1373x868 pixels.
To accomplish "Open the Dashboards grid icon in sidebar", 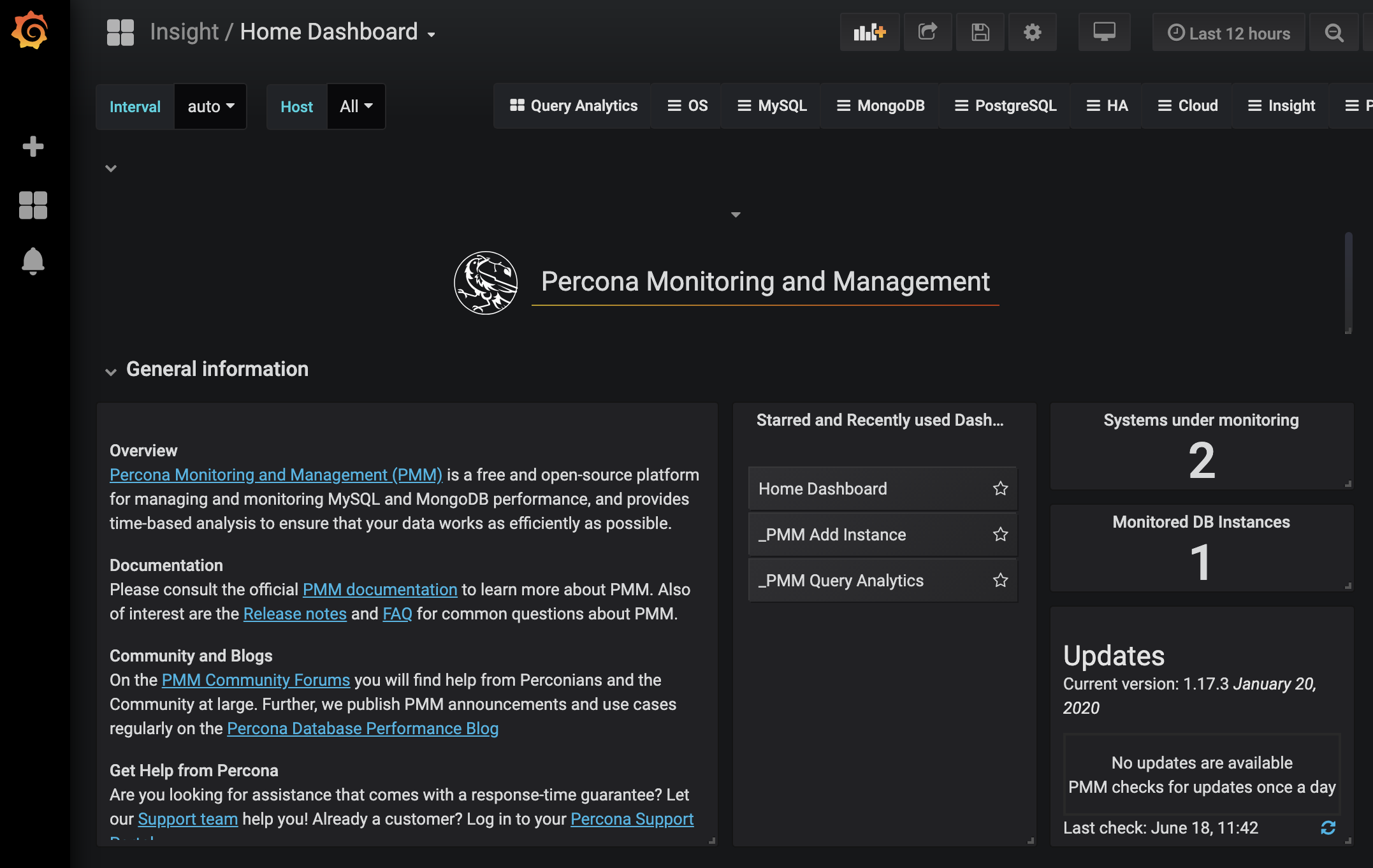I will coord(33,205).
